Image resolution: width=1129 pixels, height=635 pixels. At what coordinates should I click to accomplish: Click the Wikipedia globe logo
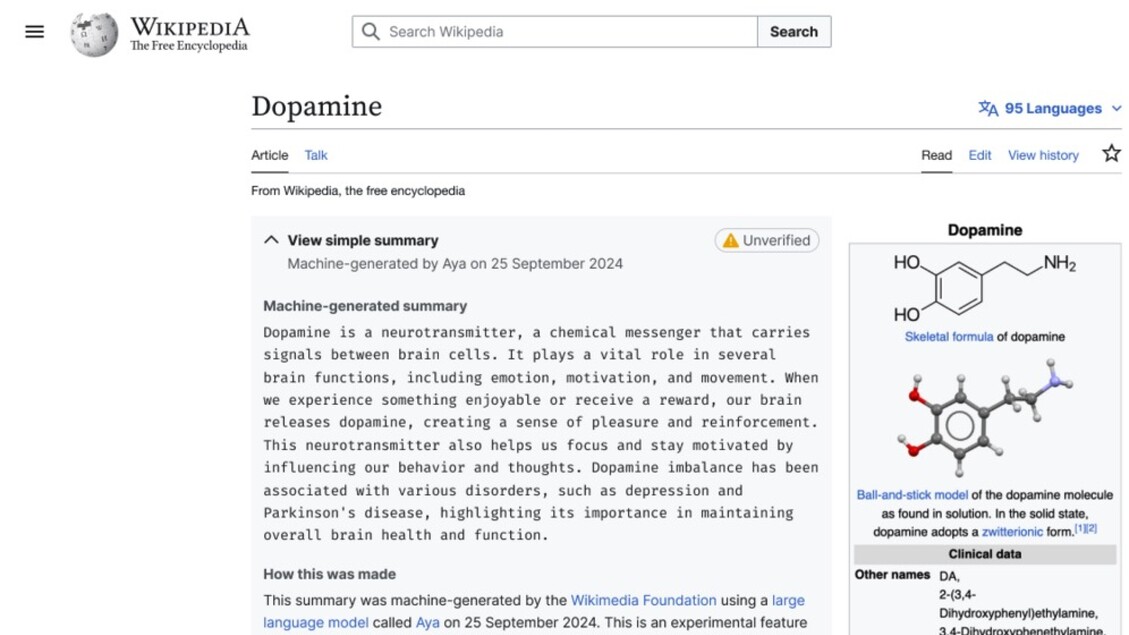pyautogui.click(x=93, y=31)
